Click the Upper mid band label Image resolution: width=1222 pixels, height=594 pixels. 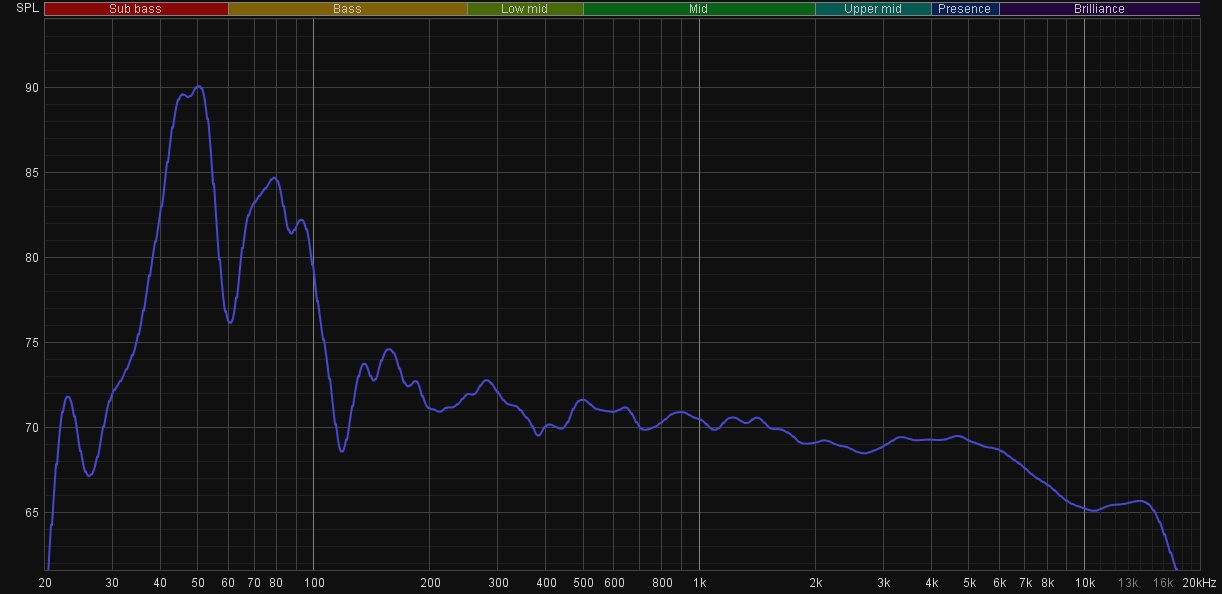tap(873, 9)
